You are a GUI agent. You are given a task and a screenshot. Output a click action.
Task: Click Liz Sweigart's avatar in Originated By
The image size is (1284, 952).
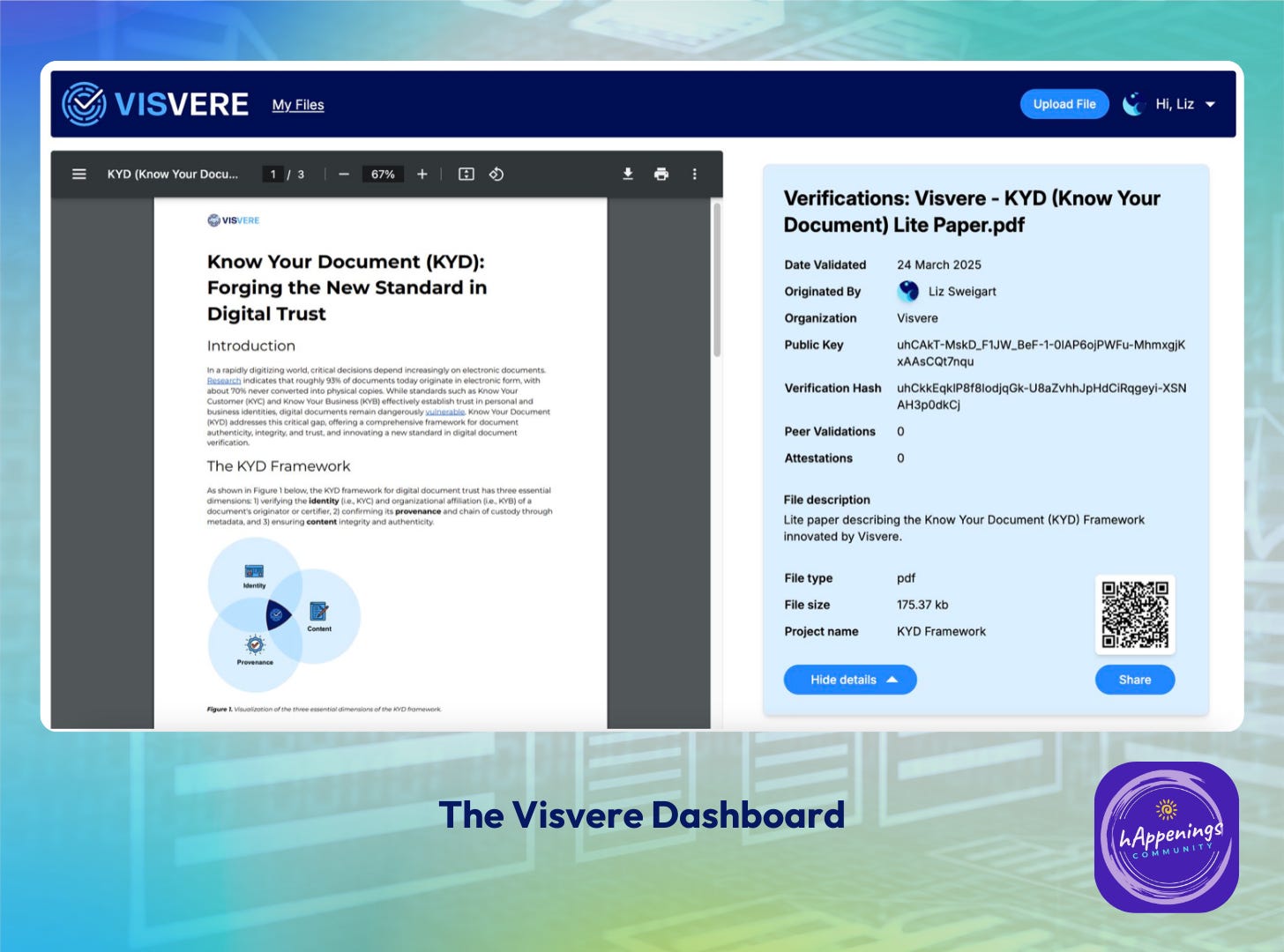pos(908,291)
